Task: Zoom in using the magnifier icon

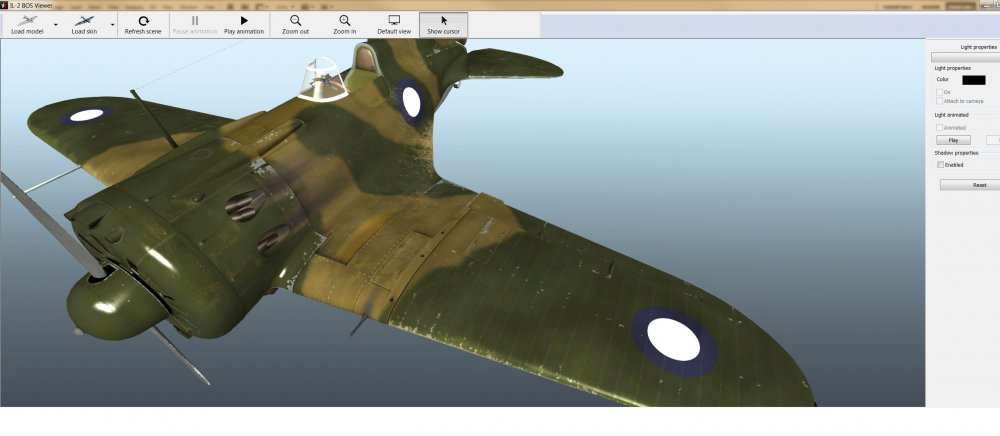Action: [x=345, y=20]
